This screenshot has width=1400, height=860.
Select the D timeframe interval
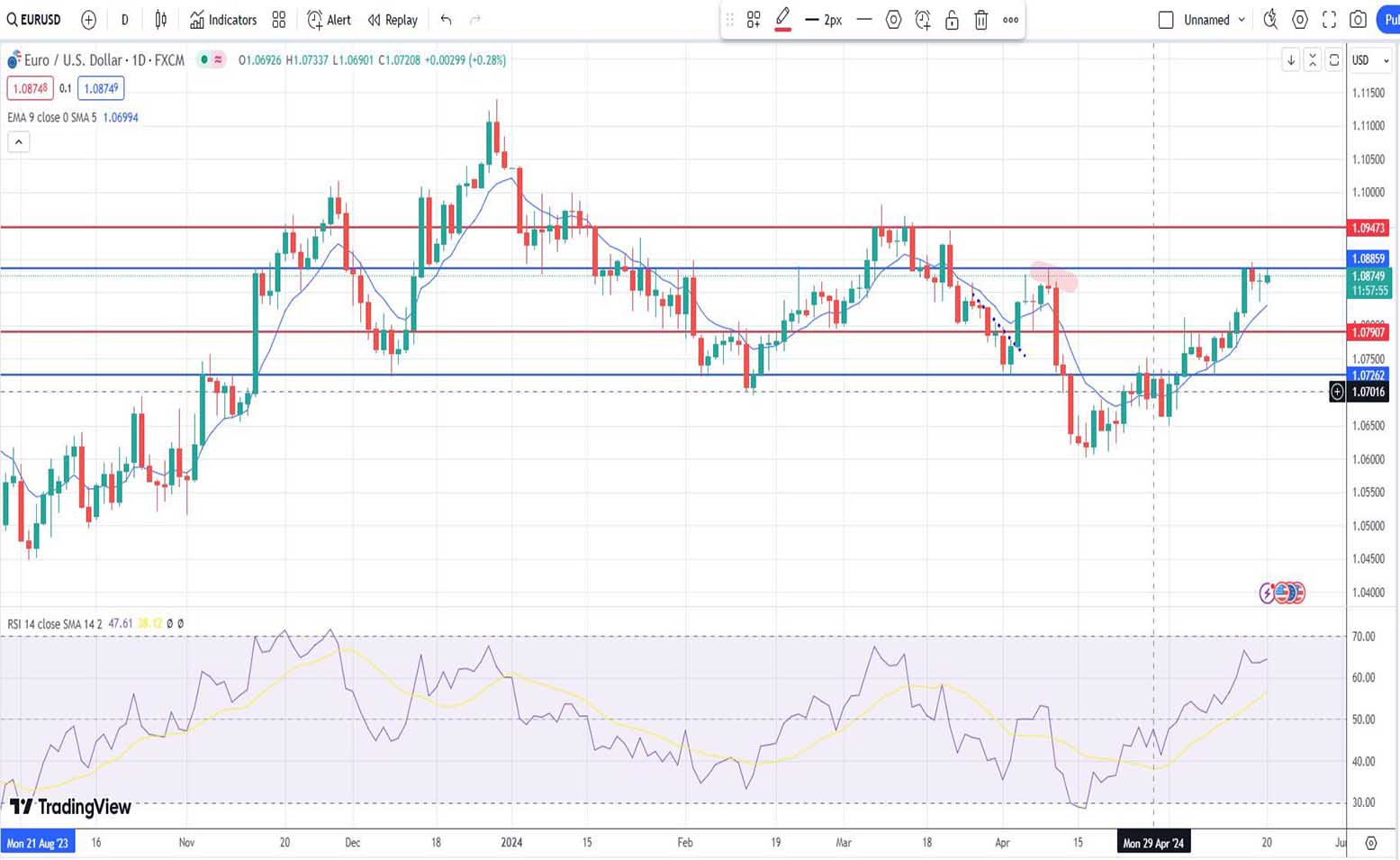(124, 20)
